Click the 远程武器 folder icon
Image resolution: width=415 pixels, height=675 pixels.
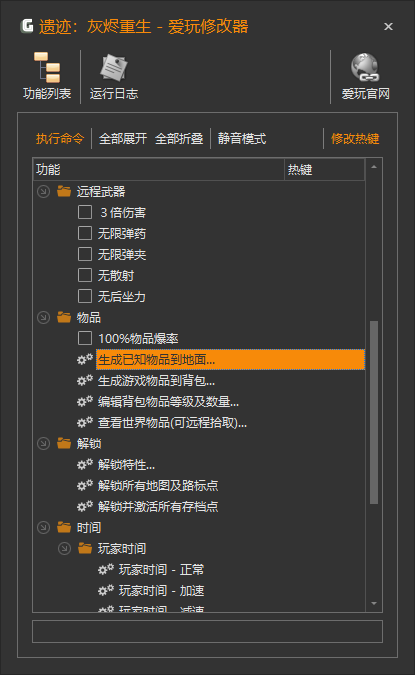click(x=64, y=191)
